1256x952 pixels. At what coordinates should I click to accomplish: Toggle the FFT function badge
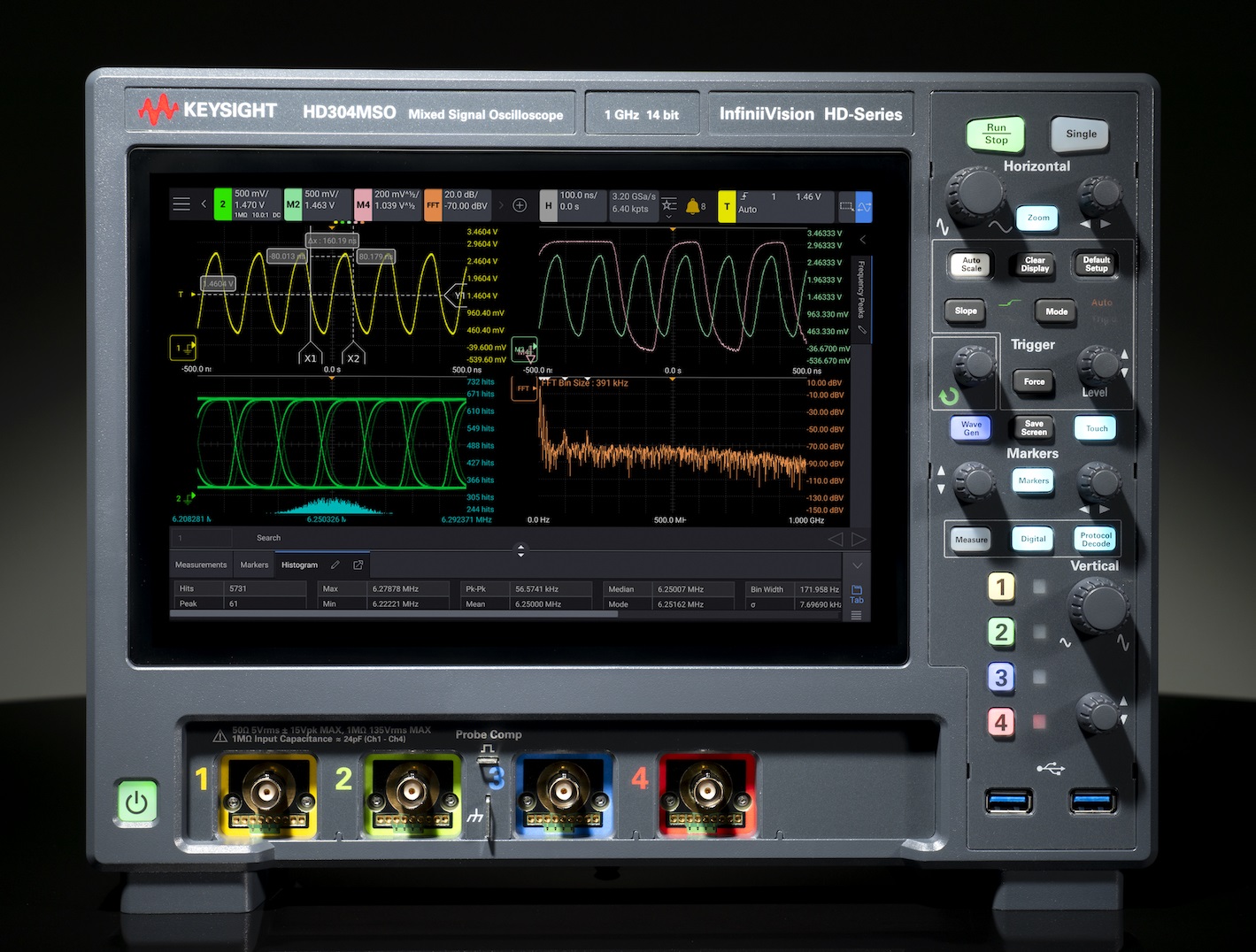(x=433, y=205)
